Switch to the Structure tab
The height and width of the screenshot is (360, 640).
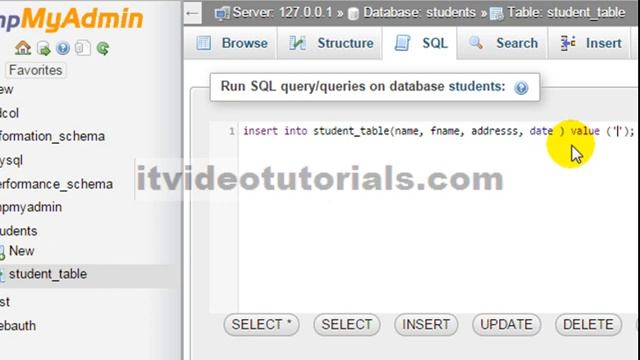pos(331,43)
